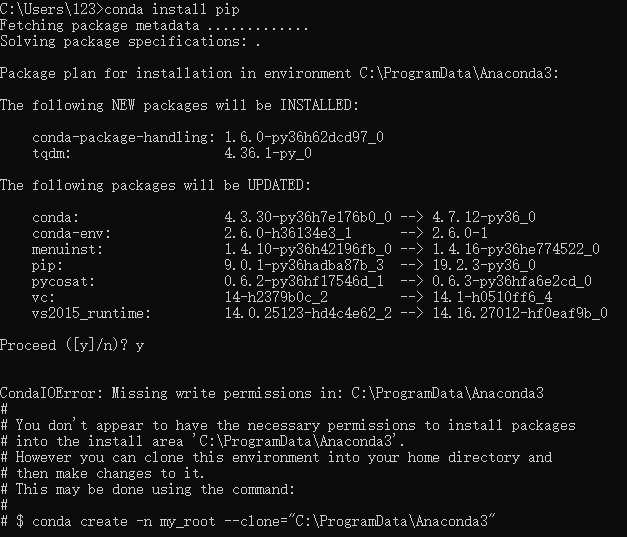Click the menuinst old version text

(x=308, y=250)
